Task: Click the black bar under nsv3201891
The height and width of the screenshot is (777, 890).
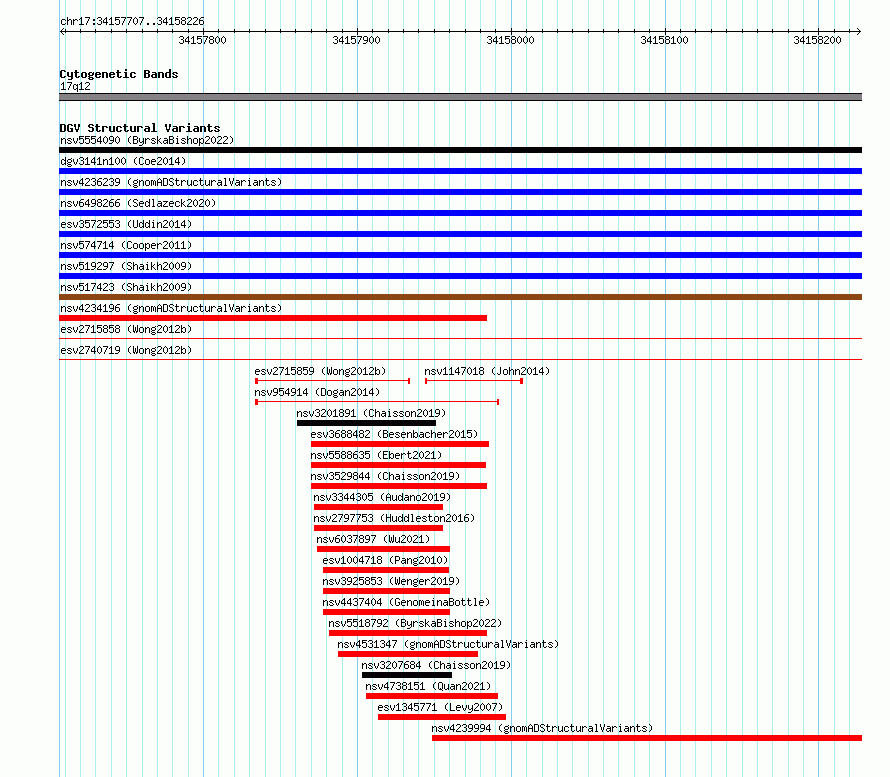Action: [x=367, y=423]
